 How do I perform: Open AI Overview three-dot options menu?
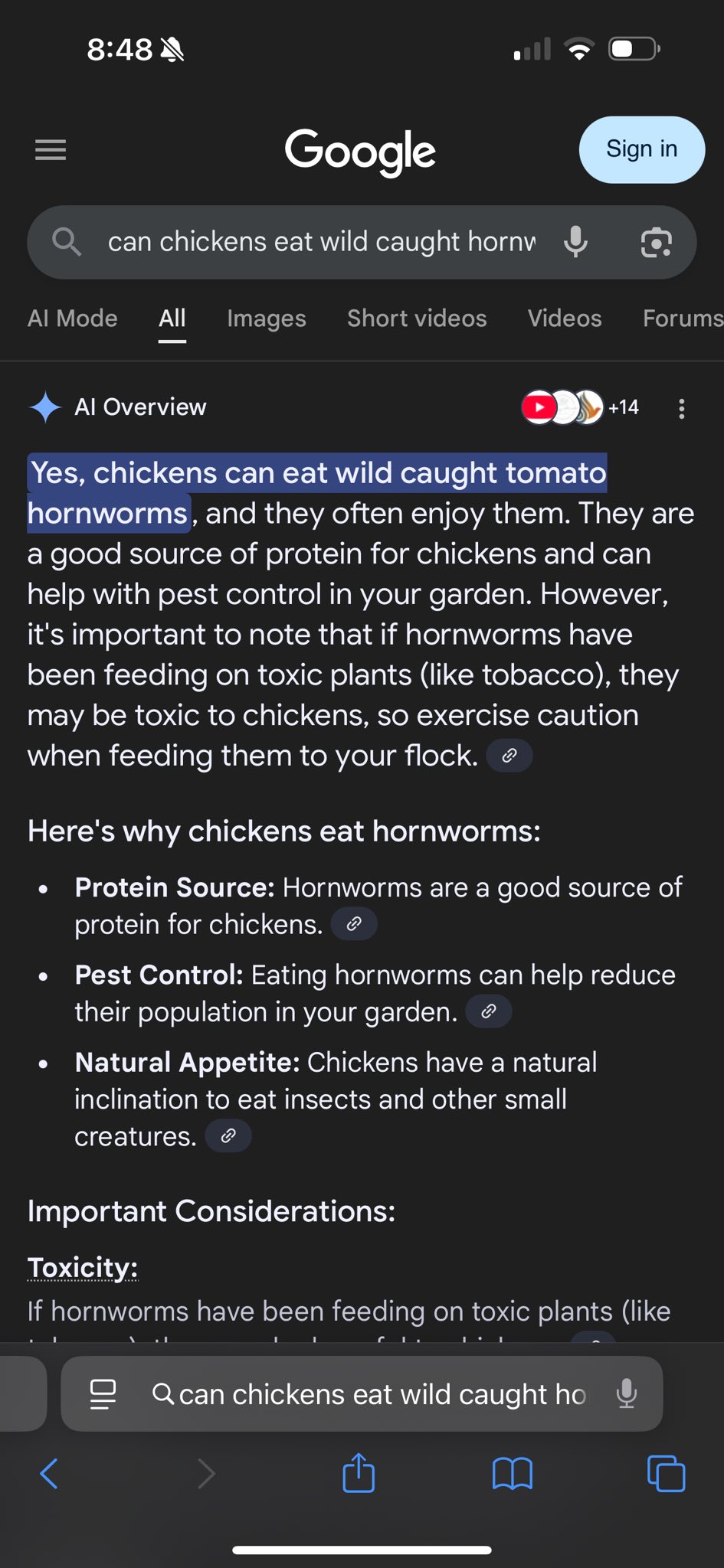coord(682,408)
